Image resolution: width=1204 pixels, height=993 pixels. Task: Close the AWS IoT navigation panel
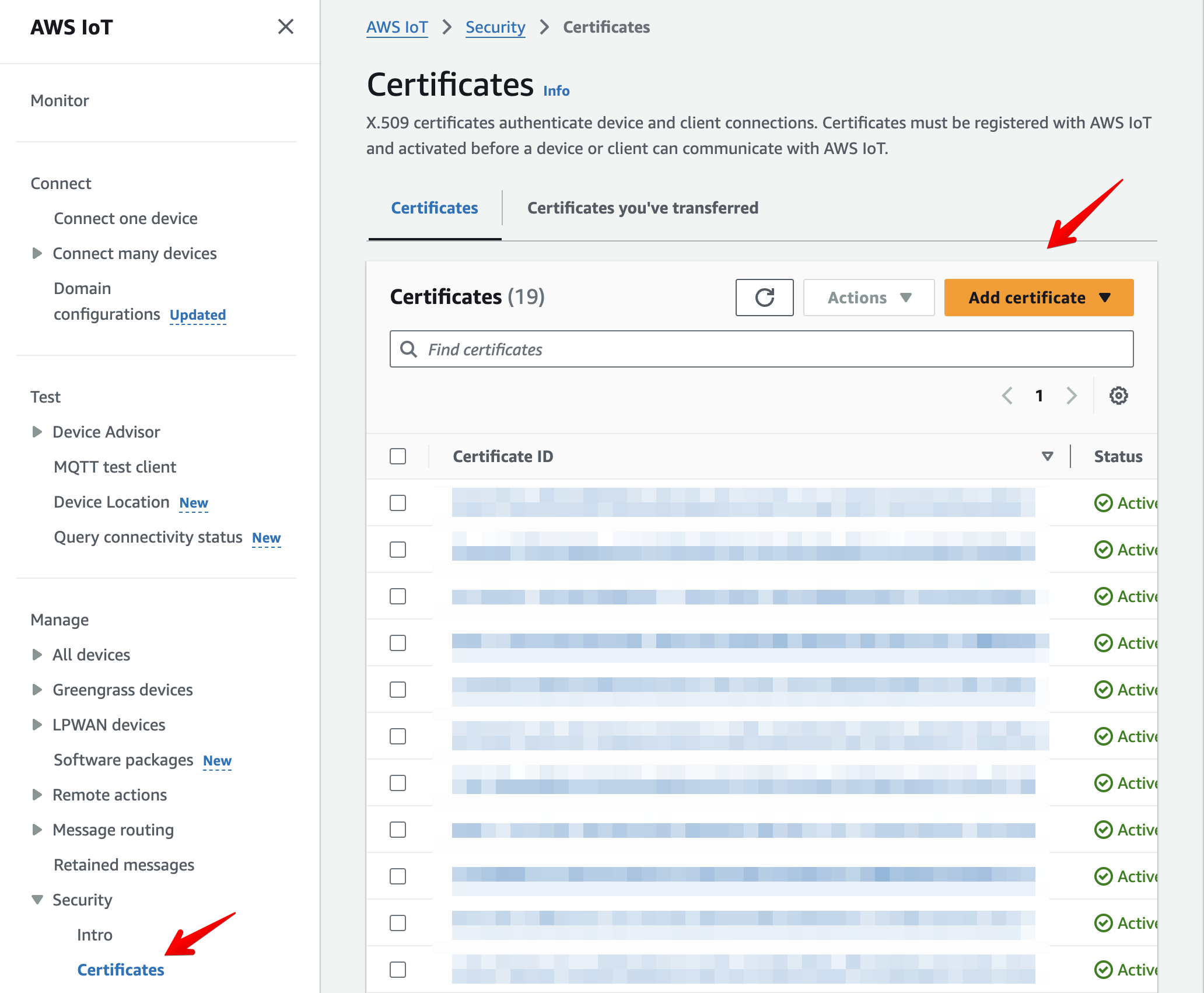click(x=285, y=27)
